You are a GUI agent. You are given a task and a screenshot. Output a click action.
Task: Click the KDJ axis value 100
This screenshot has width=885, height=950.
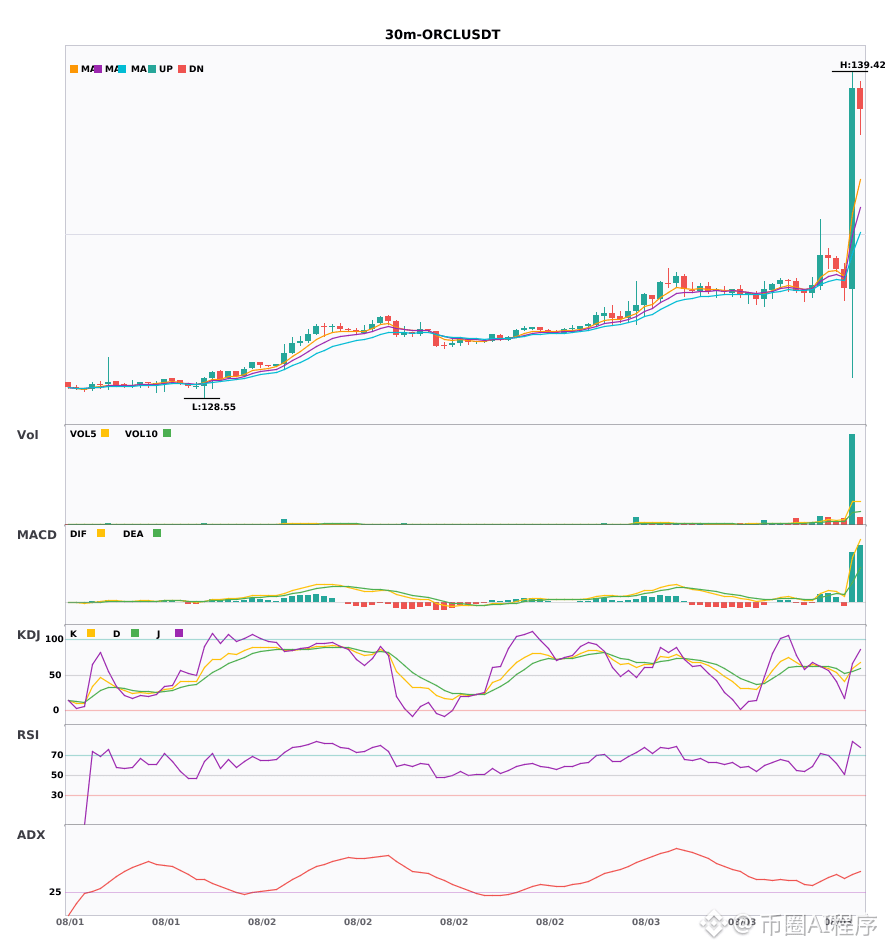55,639
